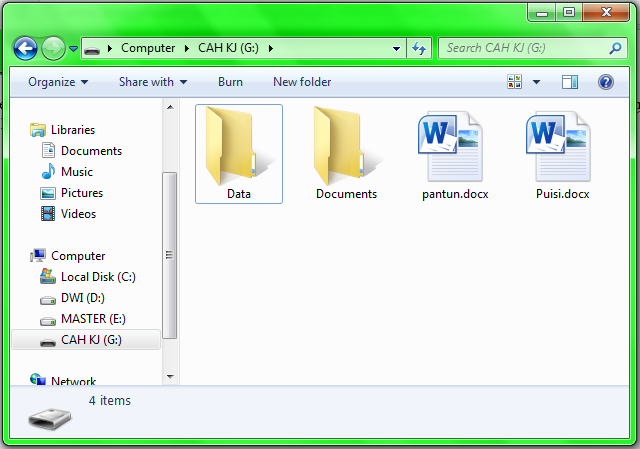Select Libraries in the navigation pane

(x=73, y=130)
